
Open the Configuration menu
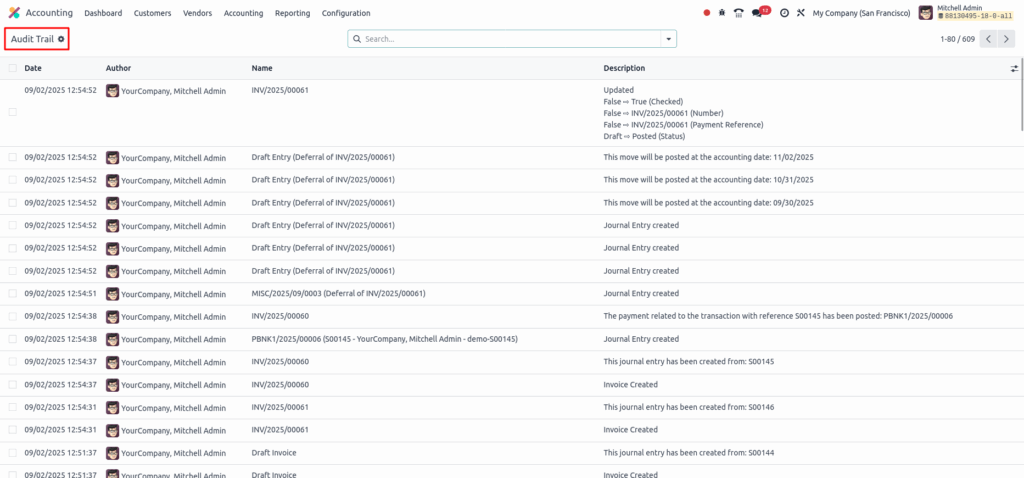346,13
